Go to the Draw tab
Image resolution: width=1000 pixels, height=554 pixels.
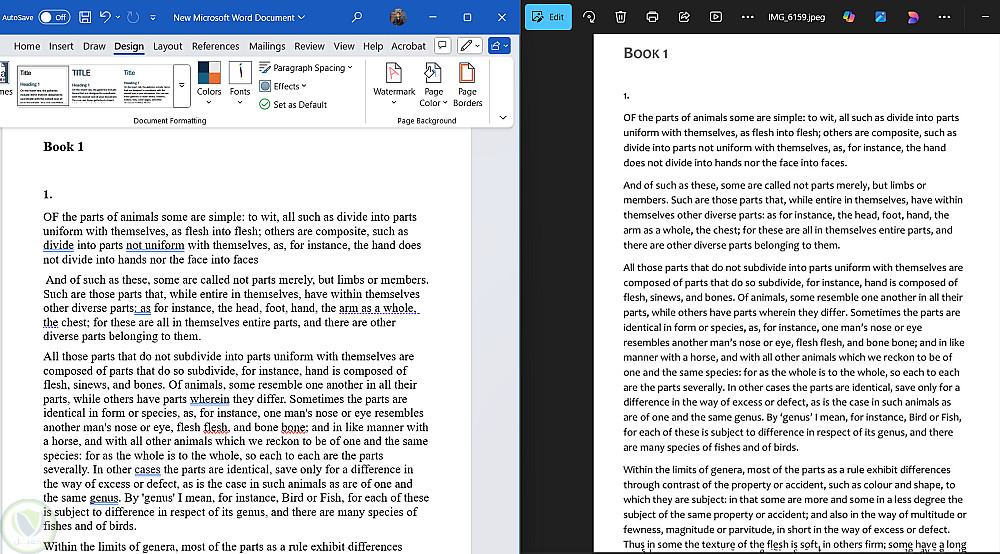pos(94,46)
